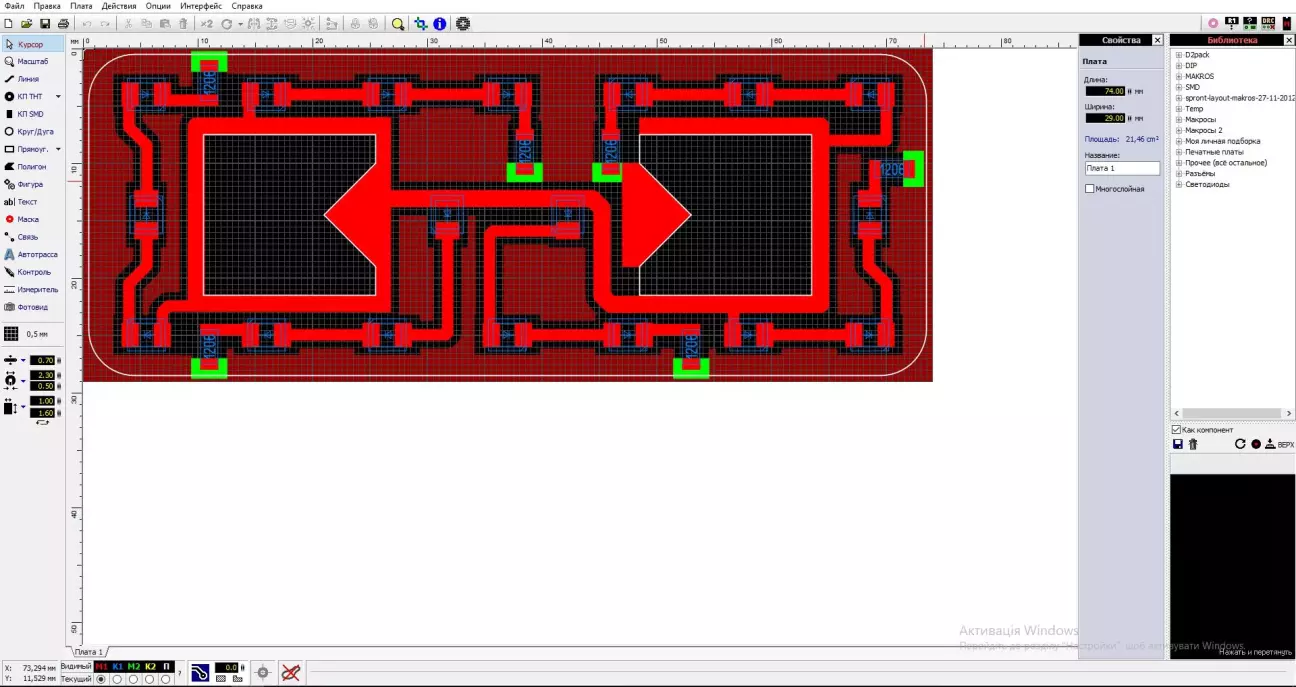Screen dimensions: 1296x687
Task: Click the DRC check icon
Action: (x=1268, y=23)
